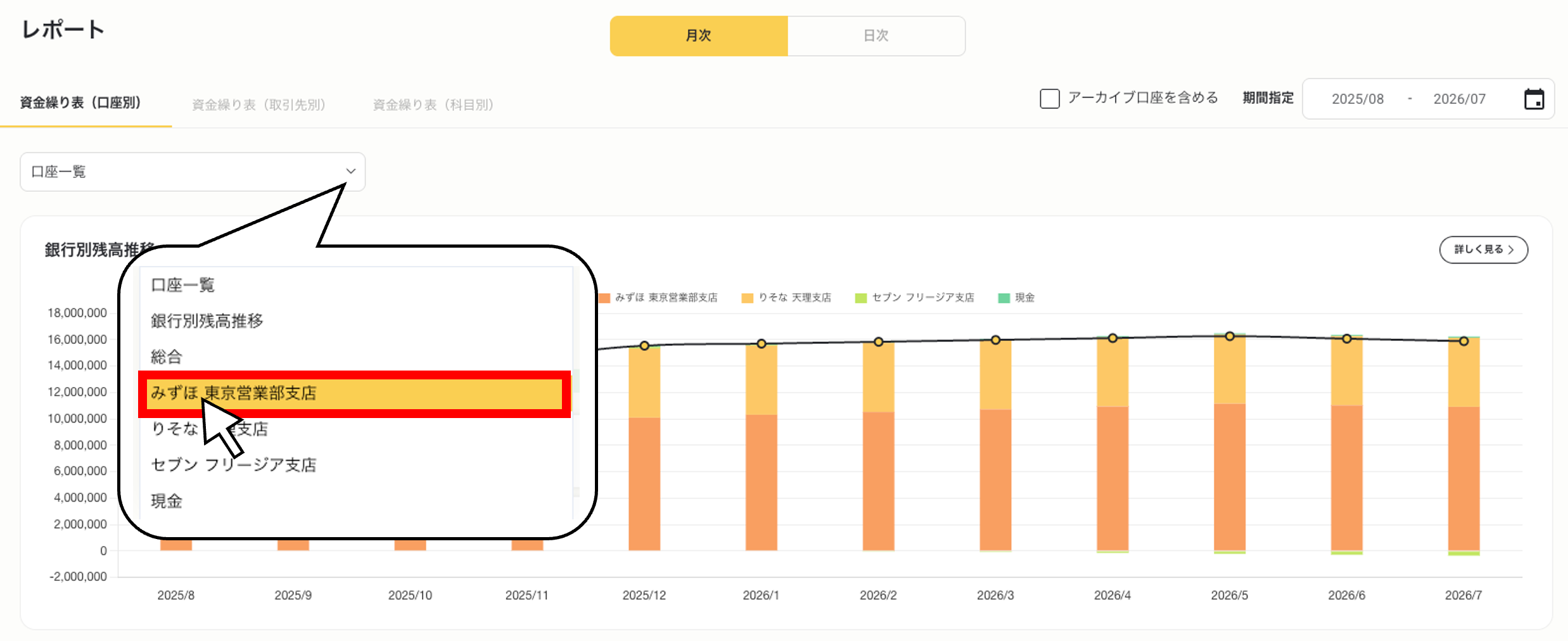Choose セブン フリージア支店 option
This screenshot has height=641, width=1568.
click(233, 465)
